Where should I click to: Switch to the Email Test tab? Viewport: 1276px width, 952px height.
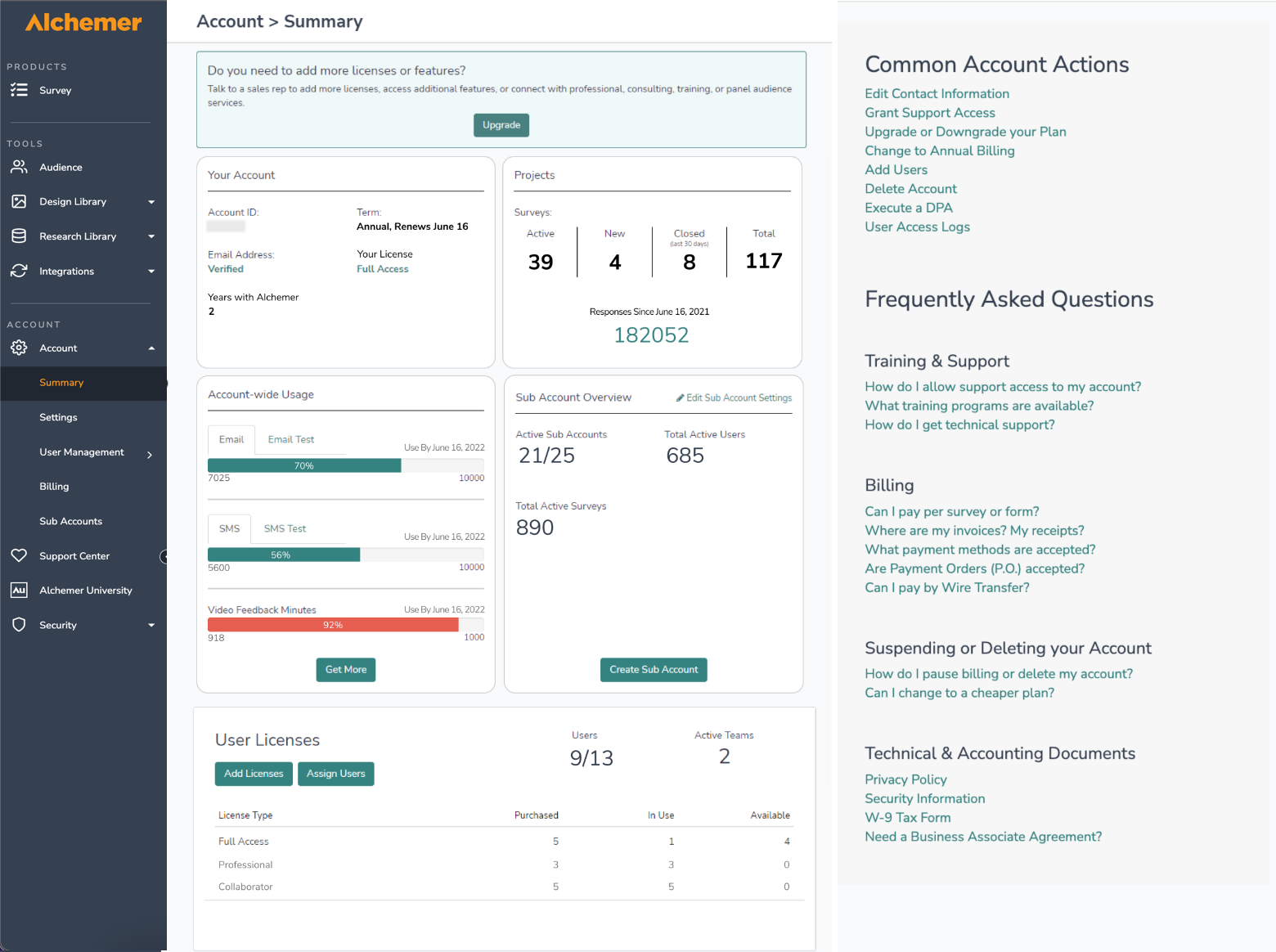[x=291, y=440]
